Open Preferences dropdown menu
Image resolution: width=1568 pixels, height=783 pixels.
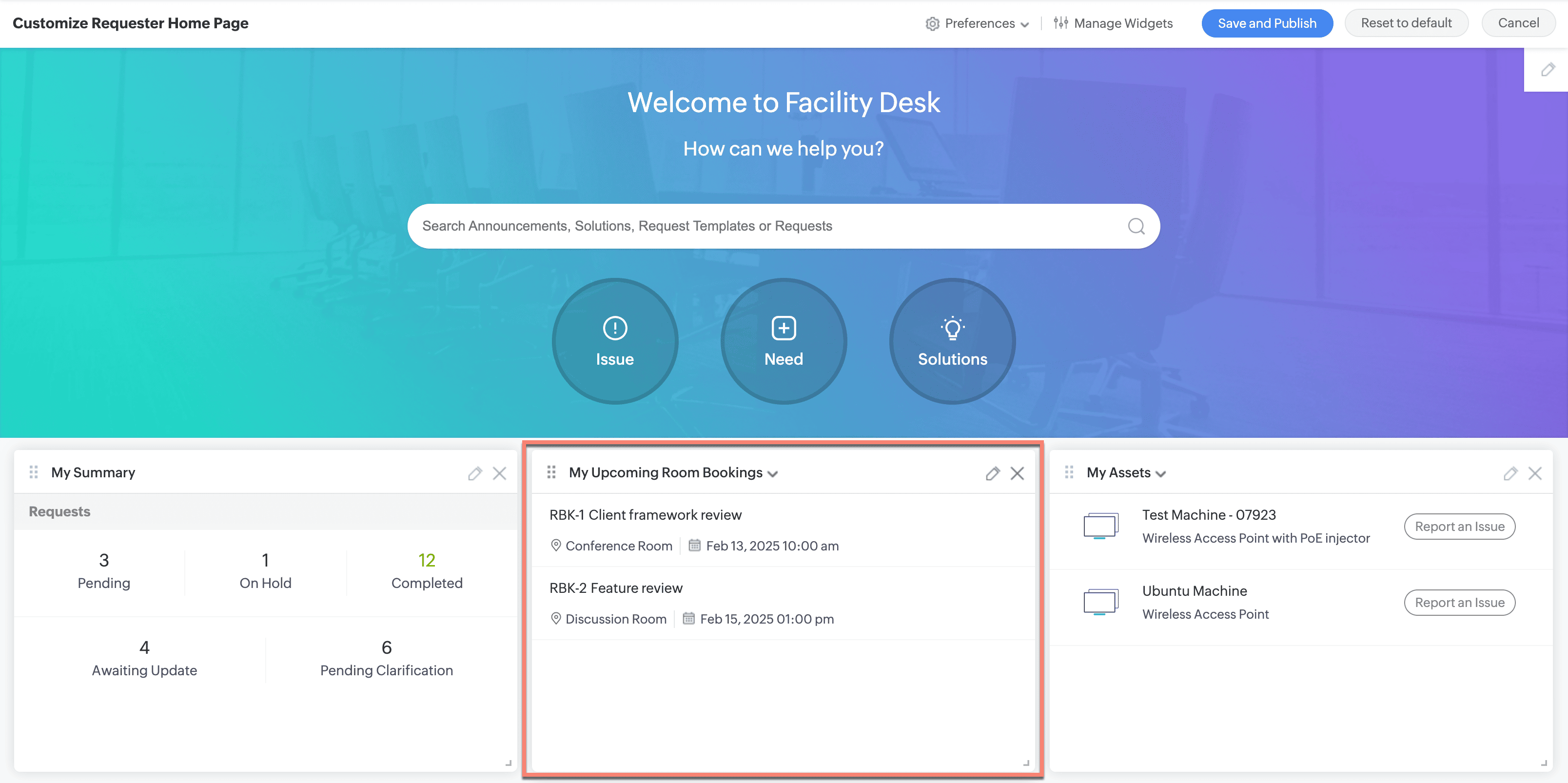975,23
